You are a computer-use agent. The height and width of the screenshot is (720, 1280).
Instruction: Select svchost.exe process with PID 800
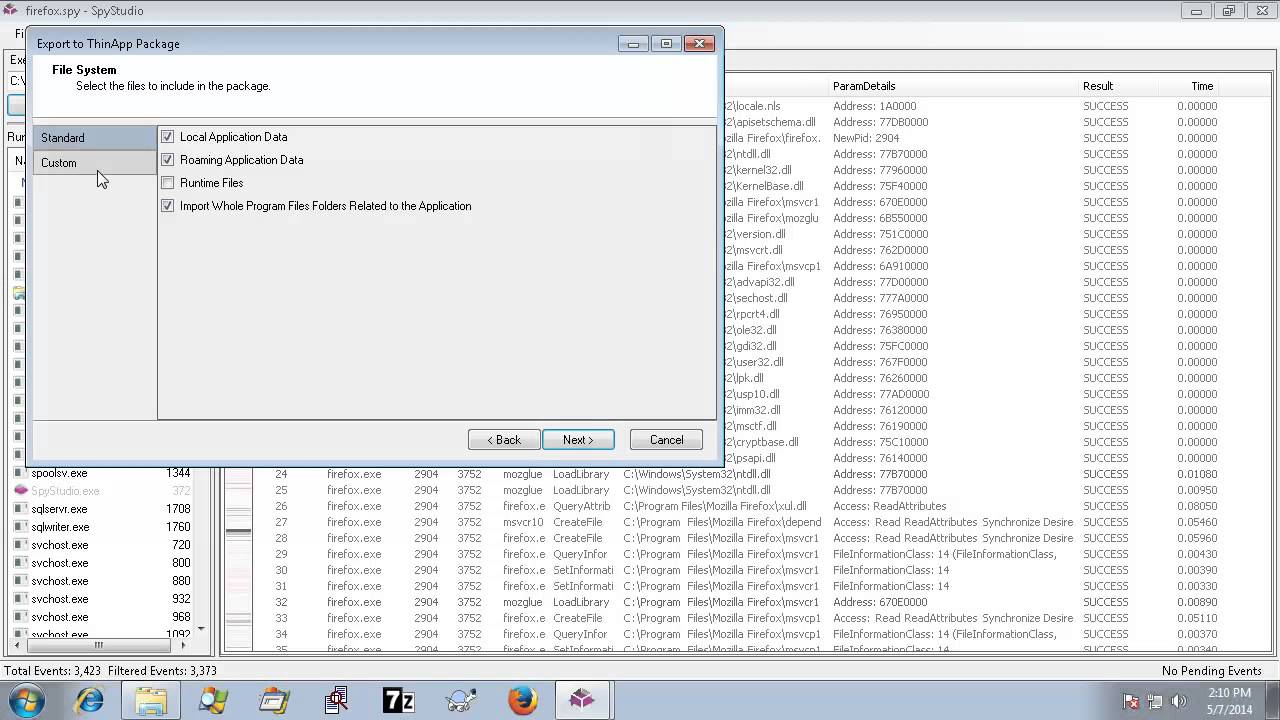click(x=102, y=563)
